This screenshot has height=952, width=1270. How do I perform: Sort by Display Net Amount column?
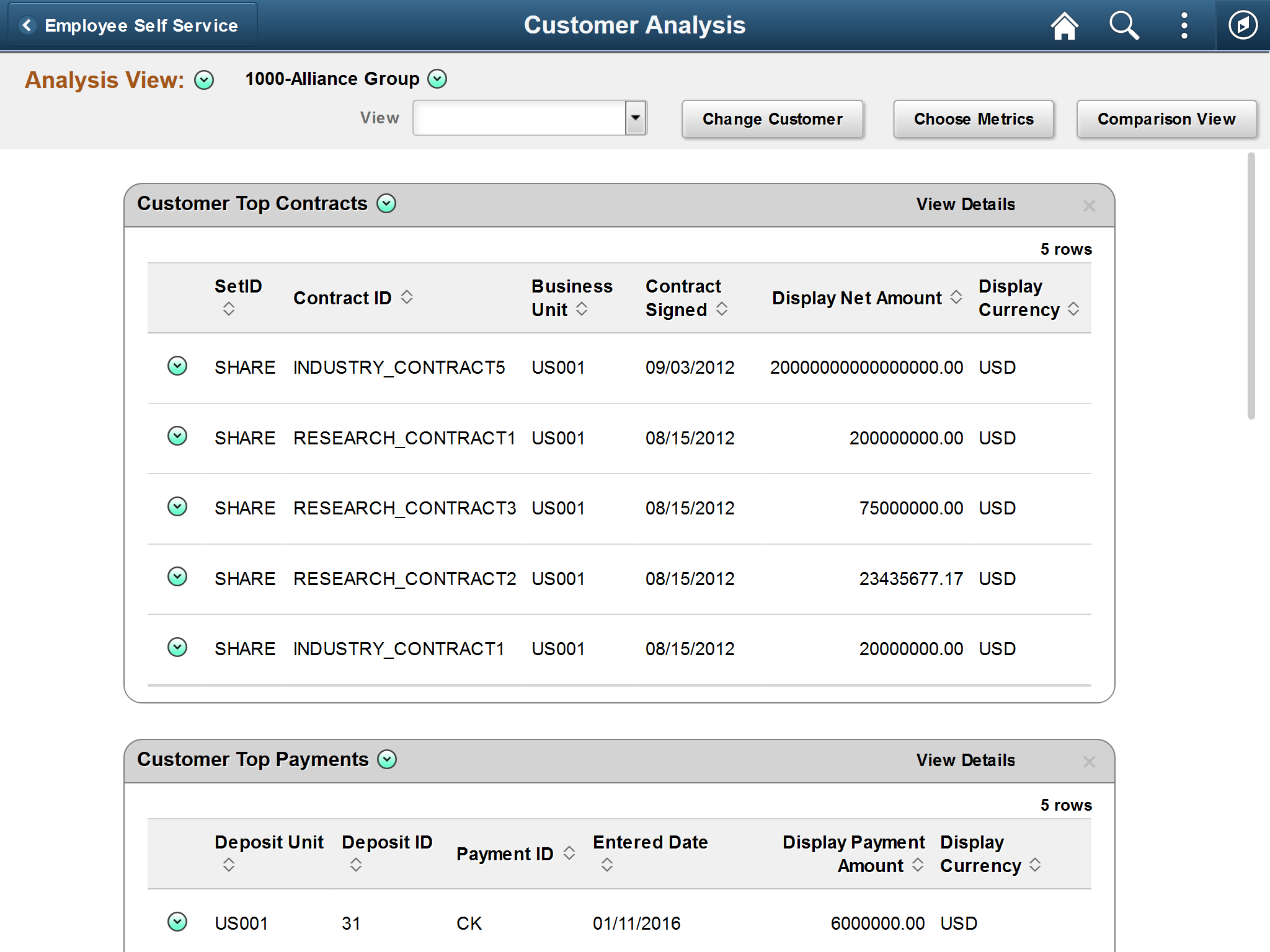[956, 297]
